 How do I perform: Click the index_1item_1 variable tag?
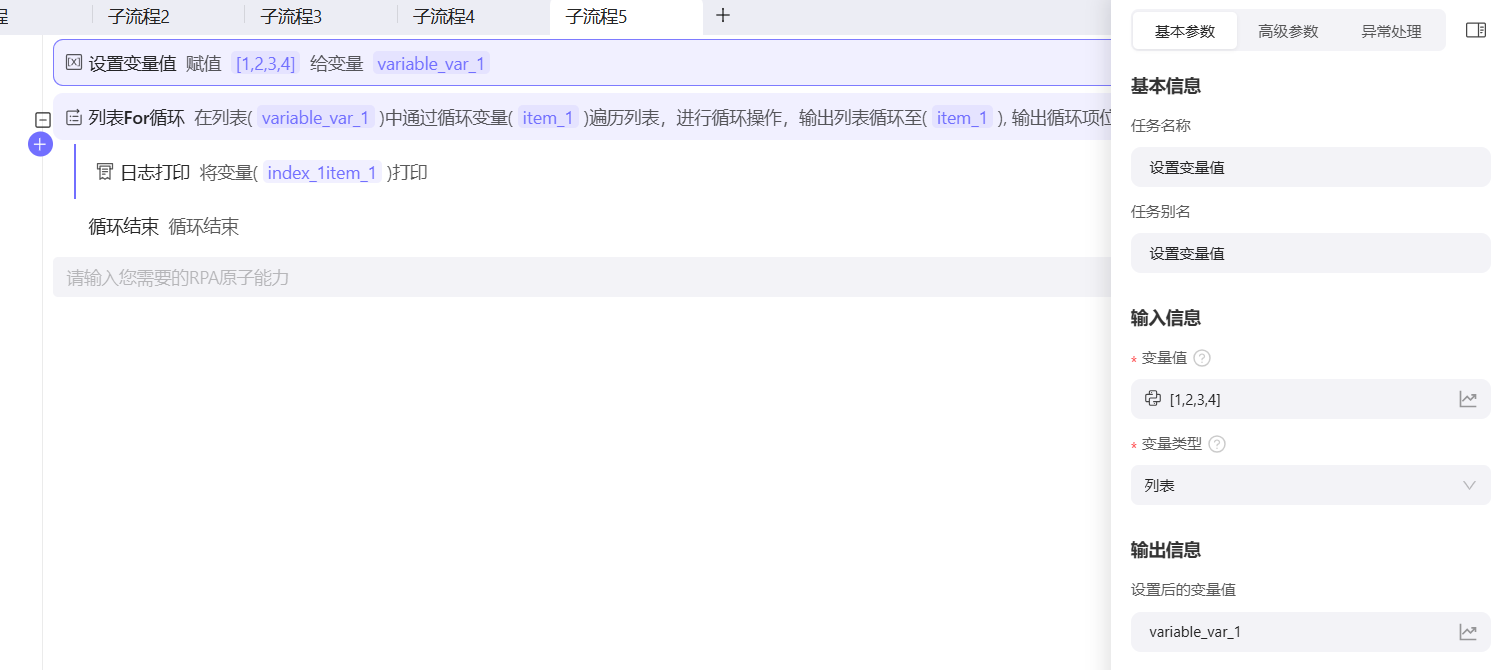point(322,173)
